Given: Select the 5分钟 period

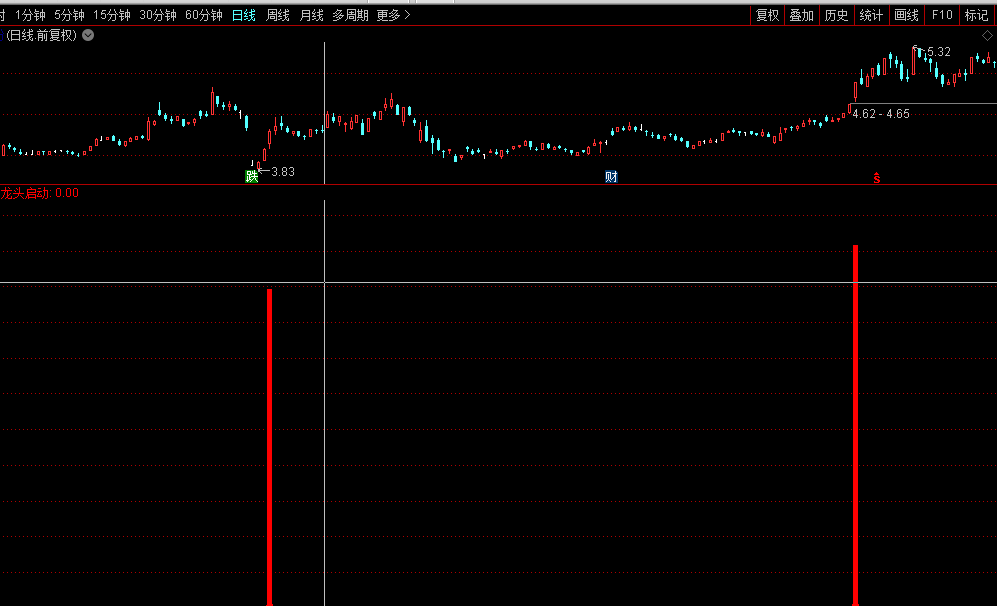Looking at the screenshot, I should tap(69, 15).
